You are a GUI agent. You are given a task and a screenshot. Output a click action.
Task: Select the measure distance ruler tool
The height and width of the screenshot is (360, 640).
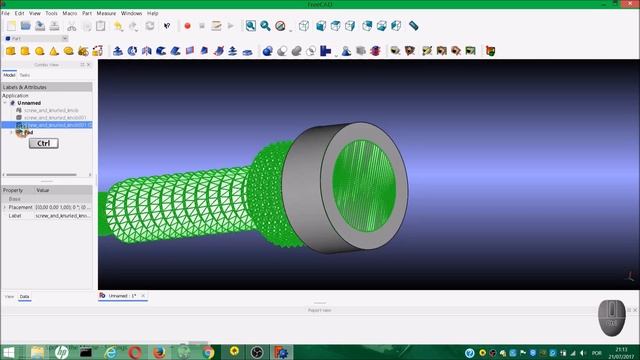click(x=413, y=26)
